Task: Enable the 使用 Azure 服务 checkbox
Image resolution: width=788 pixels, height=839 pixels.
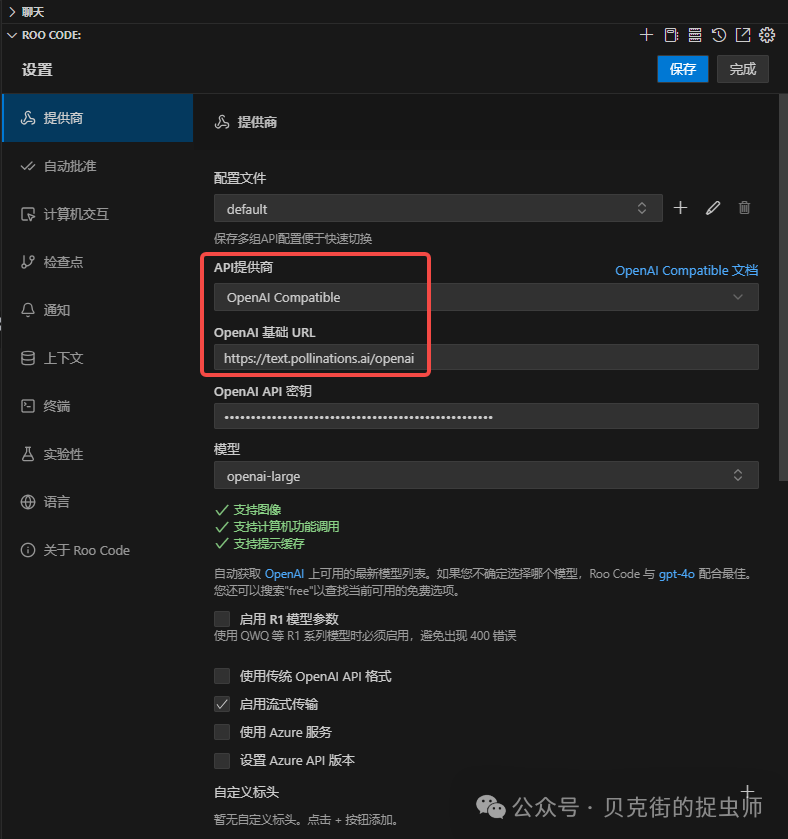Action: tap(222, 731)
